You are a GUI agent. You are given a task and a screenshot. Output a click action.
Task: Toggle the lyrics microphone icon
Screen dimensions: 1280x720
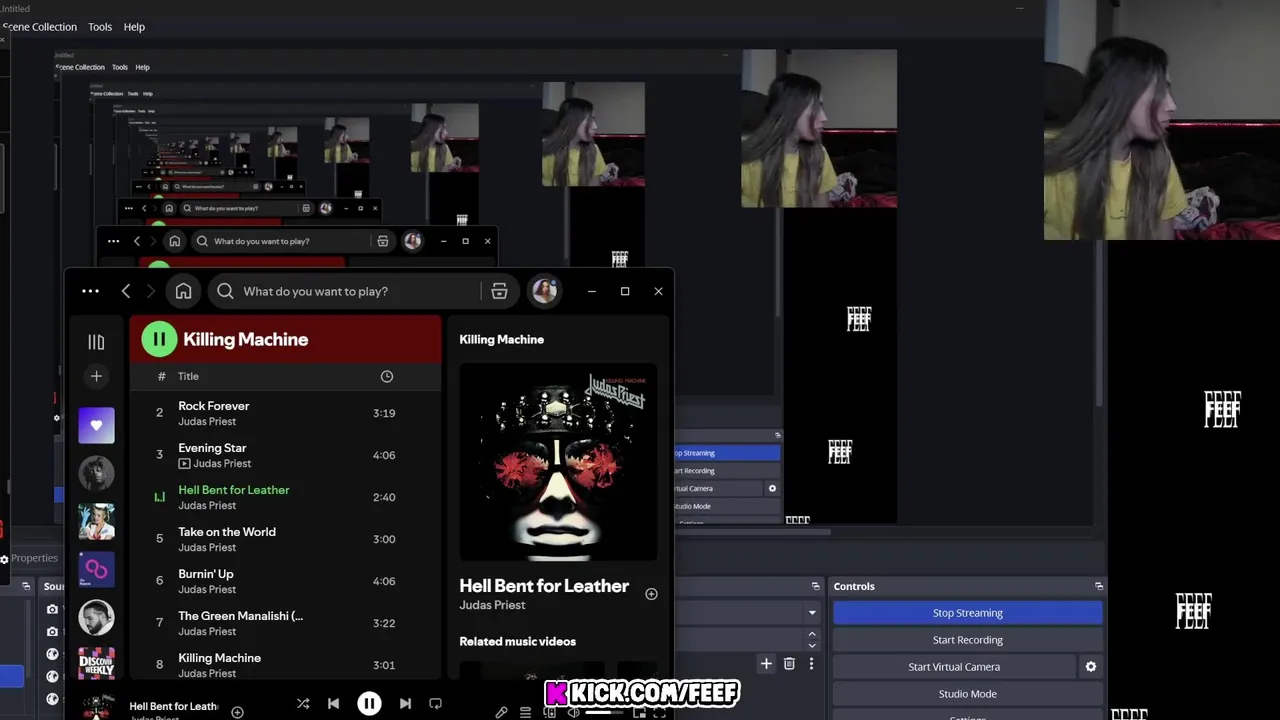[x=501, y=712]
